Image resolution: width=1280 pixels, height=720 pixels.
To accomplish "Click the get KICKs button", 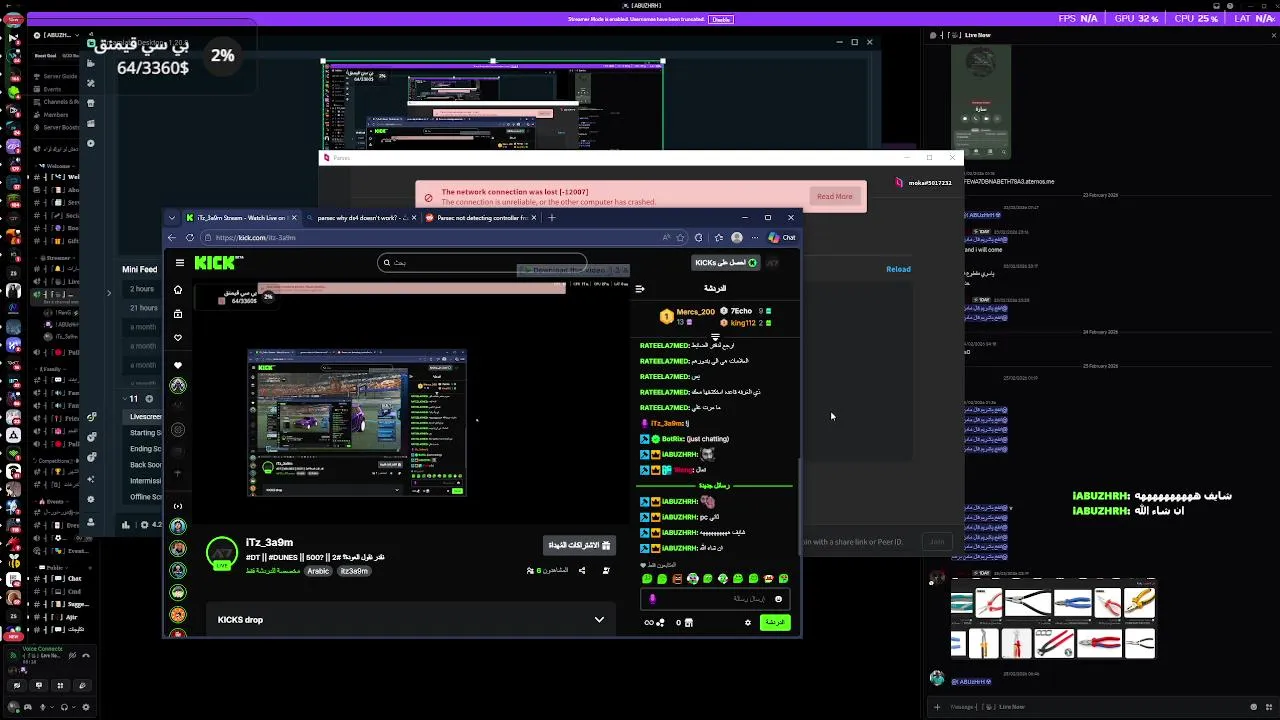I will click(x=727, y=263).
